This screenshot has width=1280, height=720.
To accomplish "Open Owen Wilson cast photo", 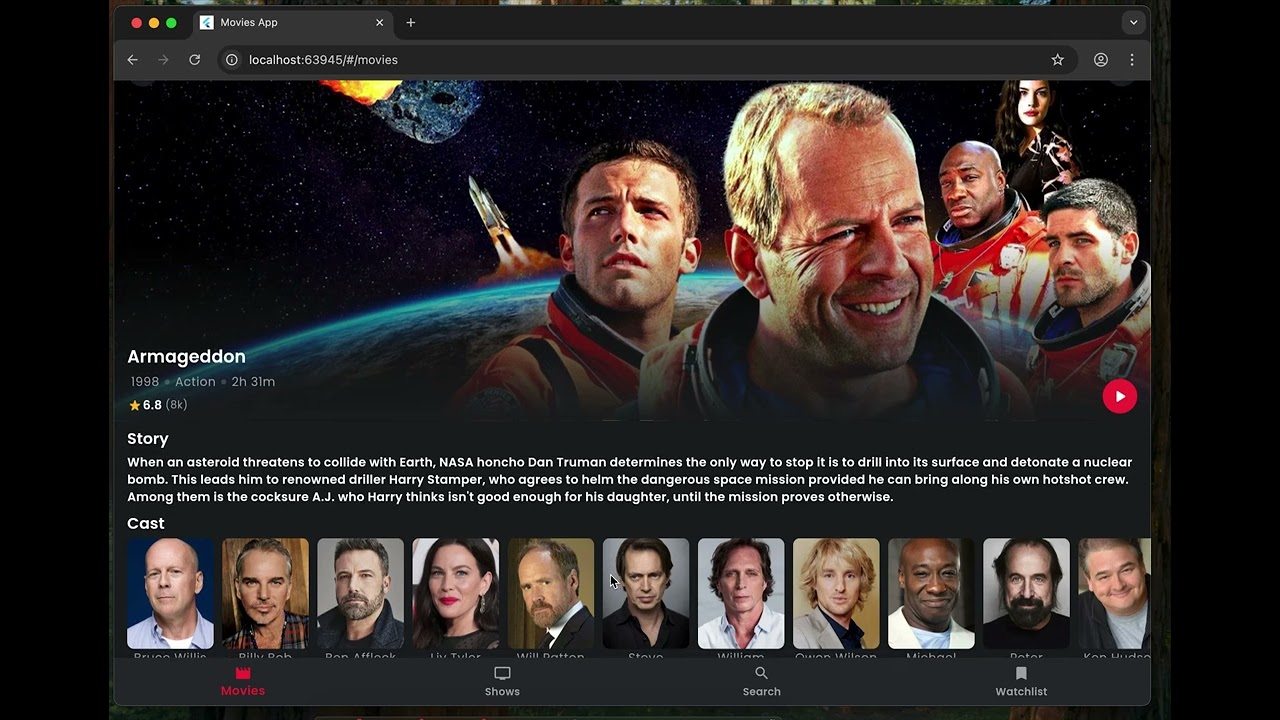I will click(x=836, y=593).
